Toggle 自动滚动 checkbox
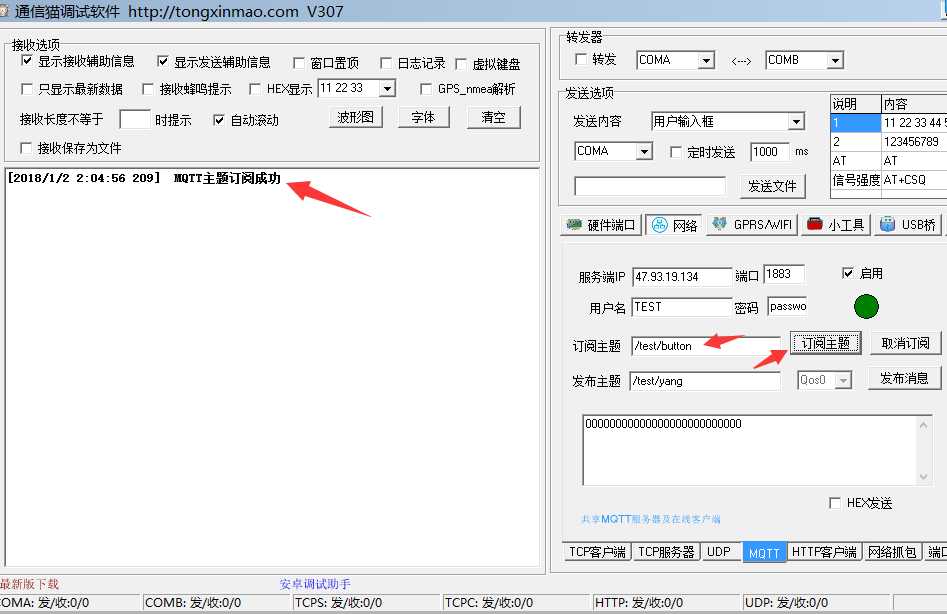This screenshot has height=614, width=947. (x=219, y=120)
